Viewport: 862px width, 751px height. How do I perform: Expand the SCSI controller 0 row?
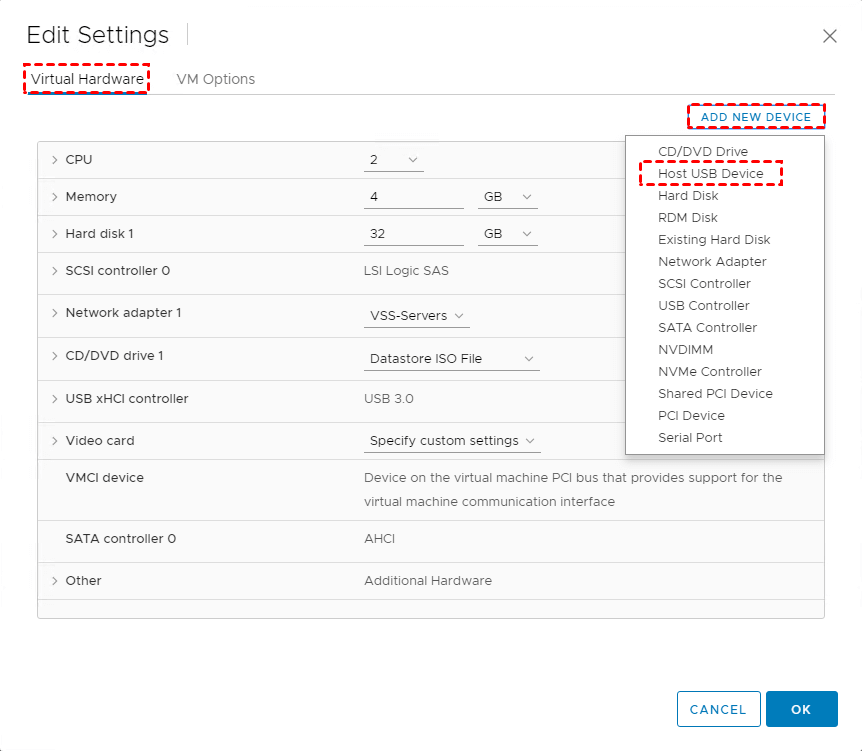click(x=54, y=271)
